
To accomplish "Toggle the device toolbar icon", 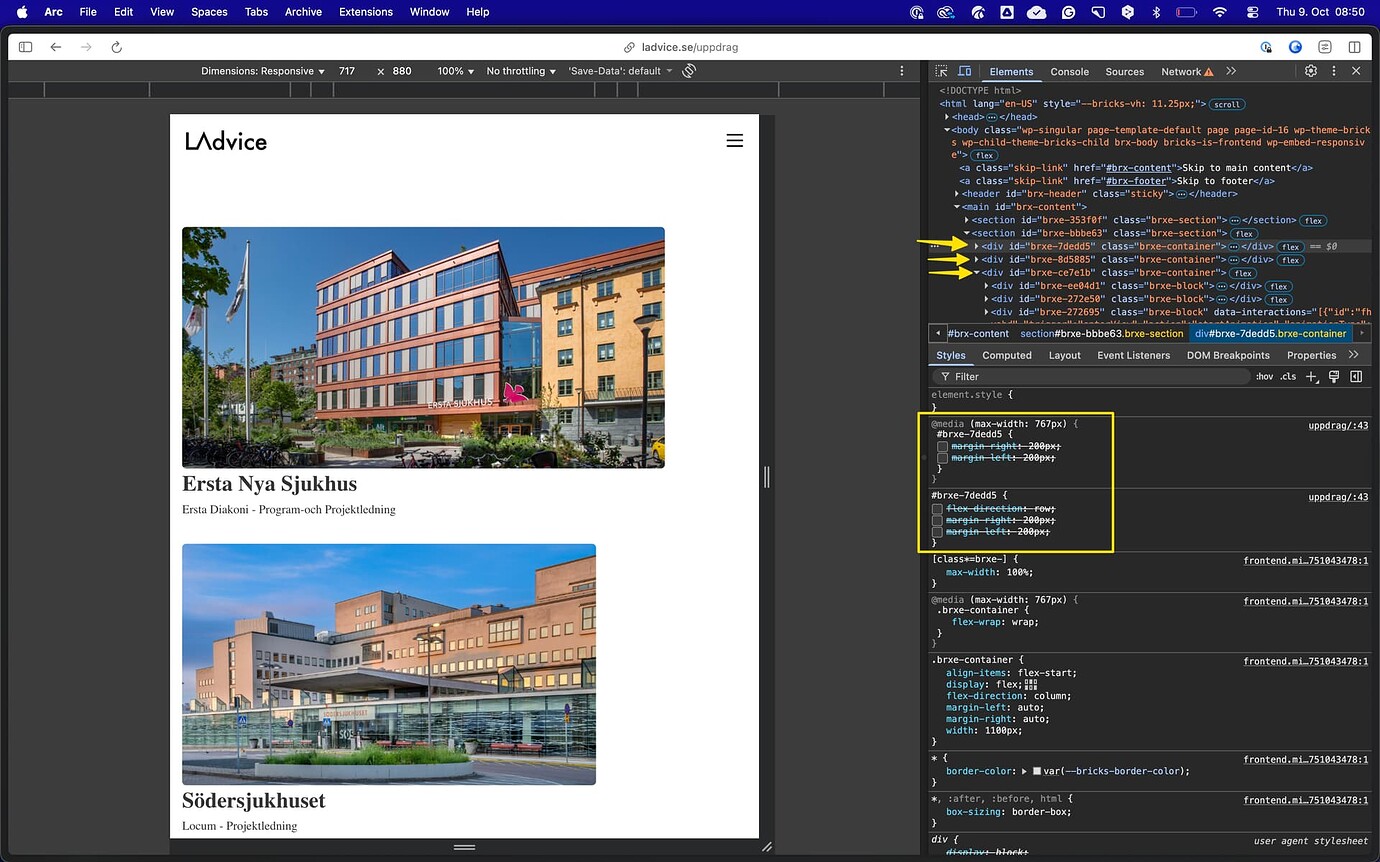I will click(x=963, y=71).
